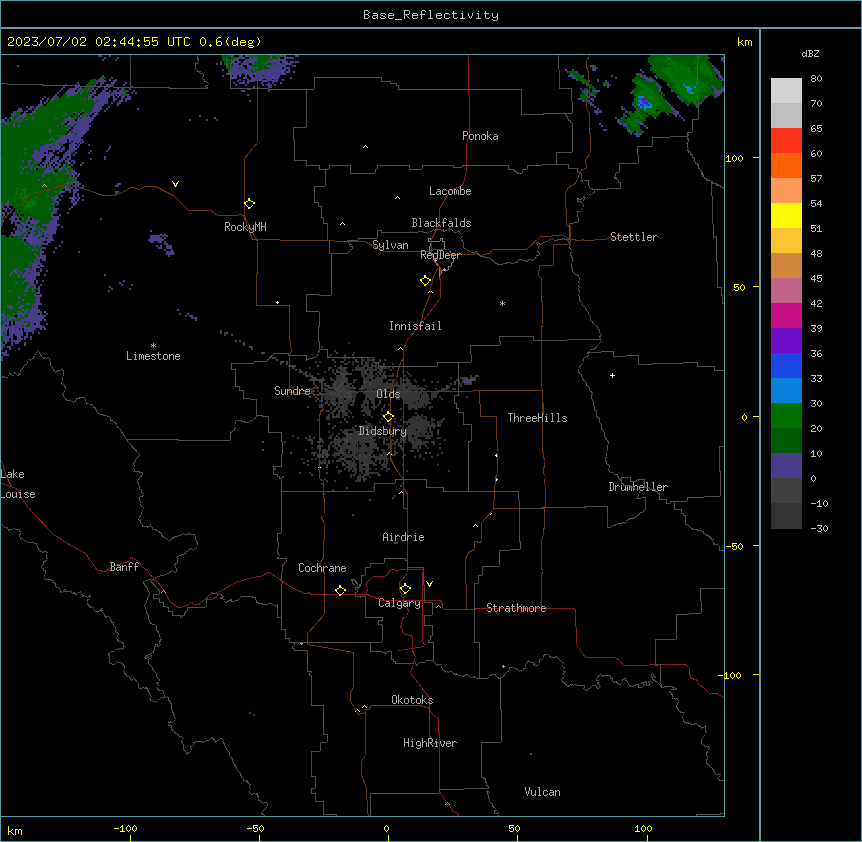Click the Lake Louise label
The image size is (862, 842).
pos(18,484)
